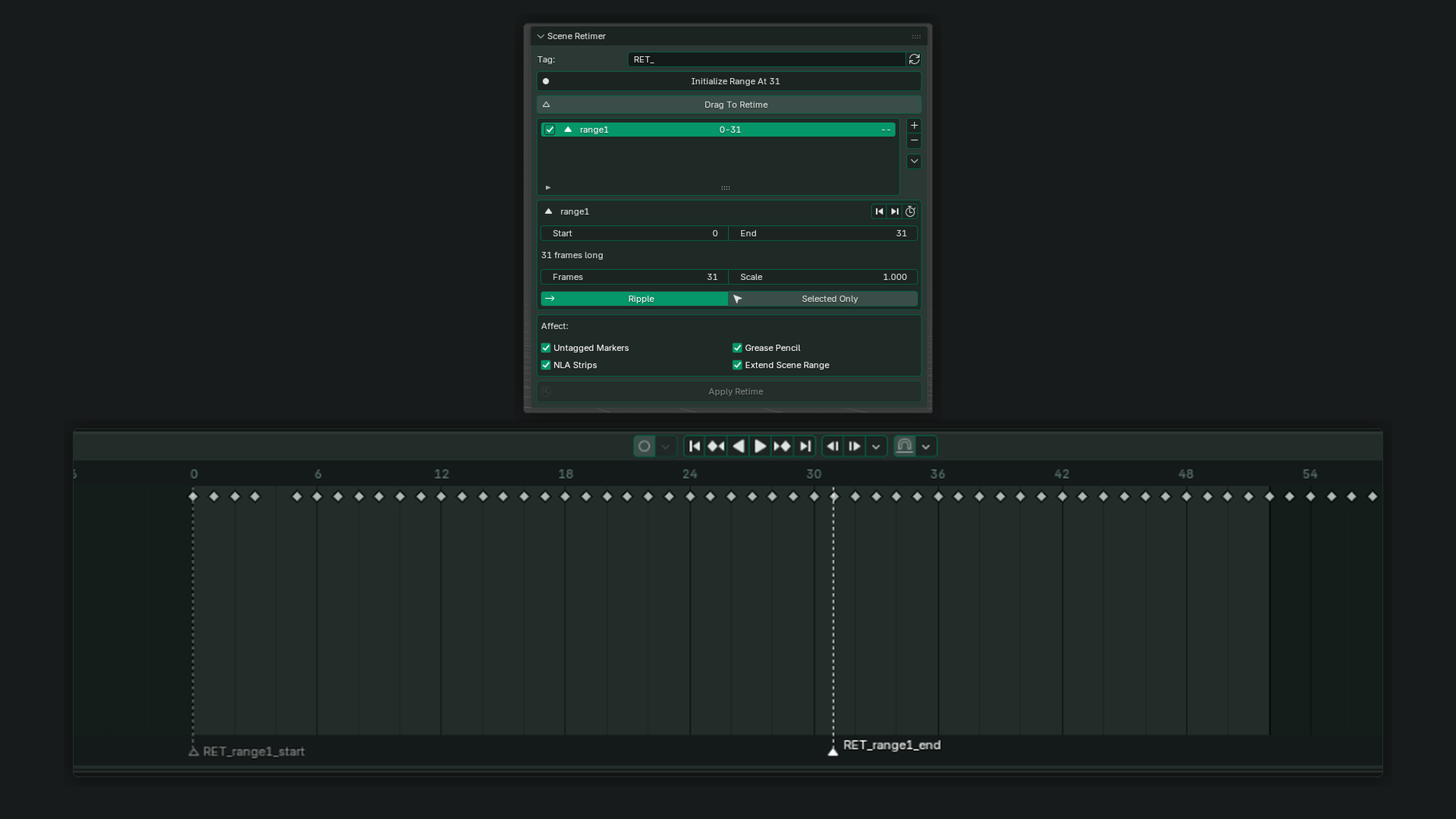Uncheck NLA Strips checkbox
1456x819 pixels.
(x=546, y=366)
